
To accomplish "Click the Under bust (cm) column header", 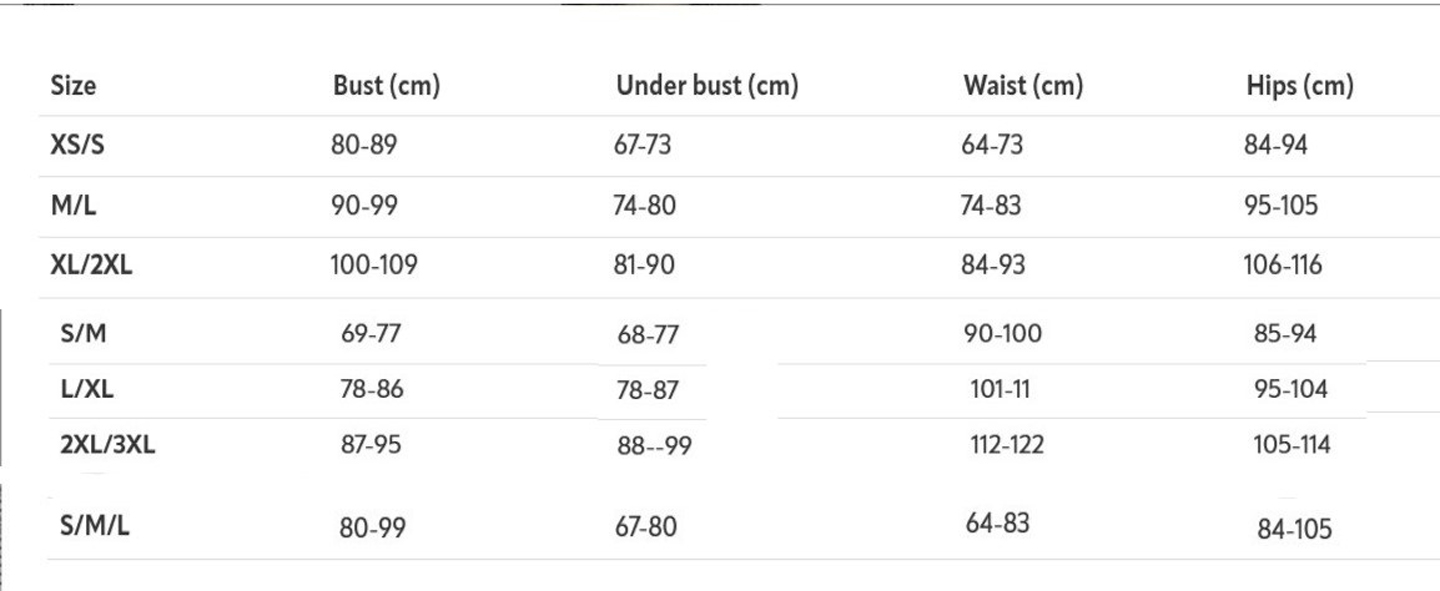I will coord(706,86).
